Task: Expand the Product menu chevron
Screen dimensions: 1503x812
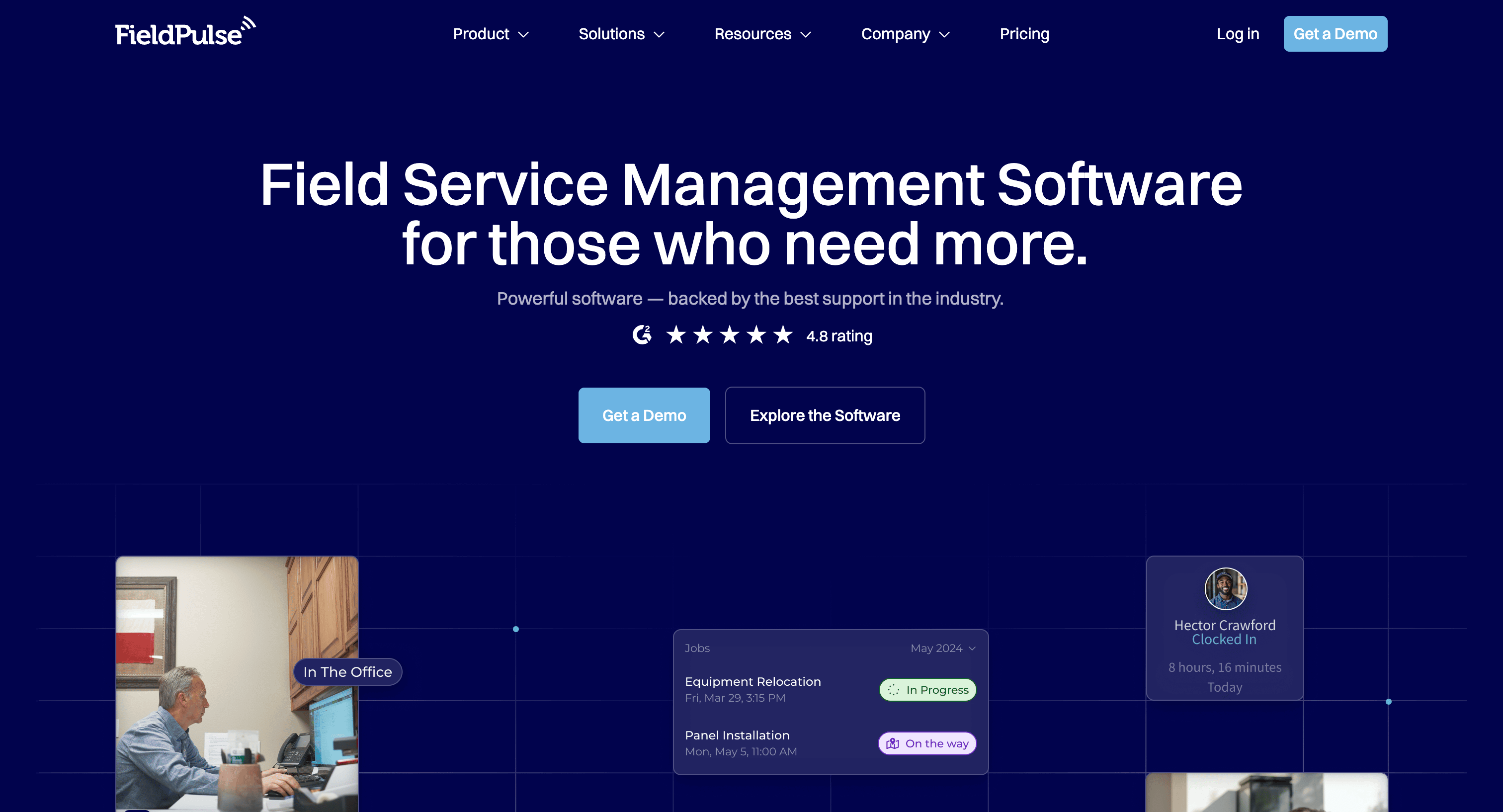Action: pos(524,34)
